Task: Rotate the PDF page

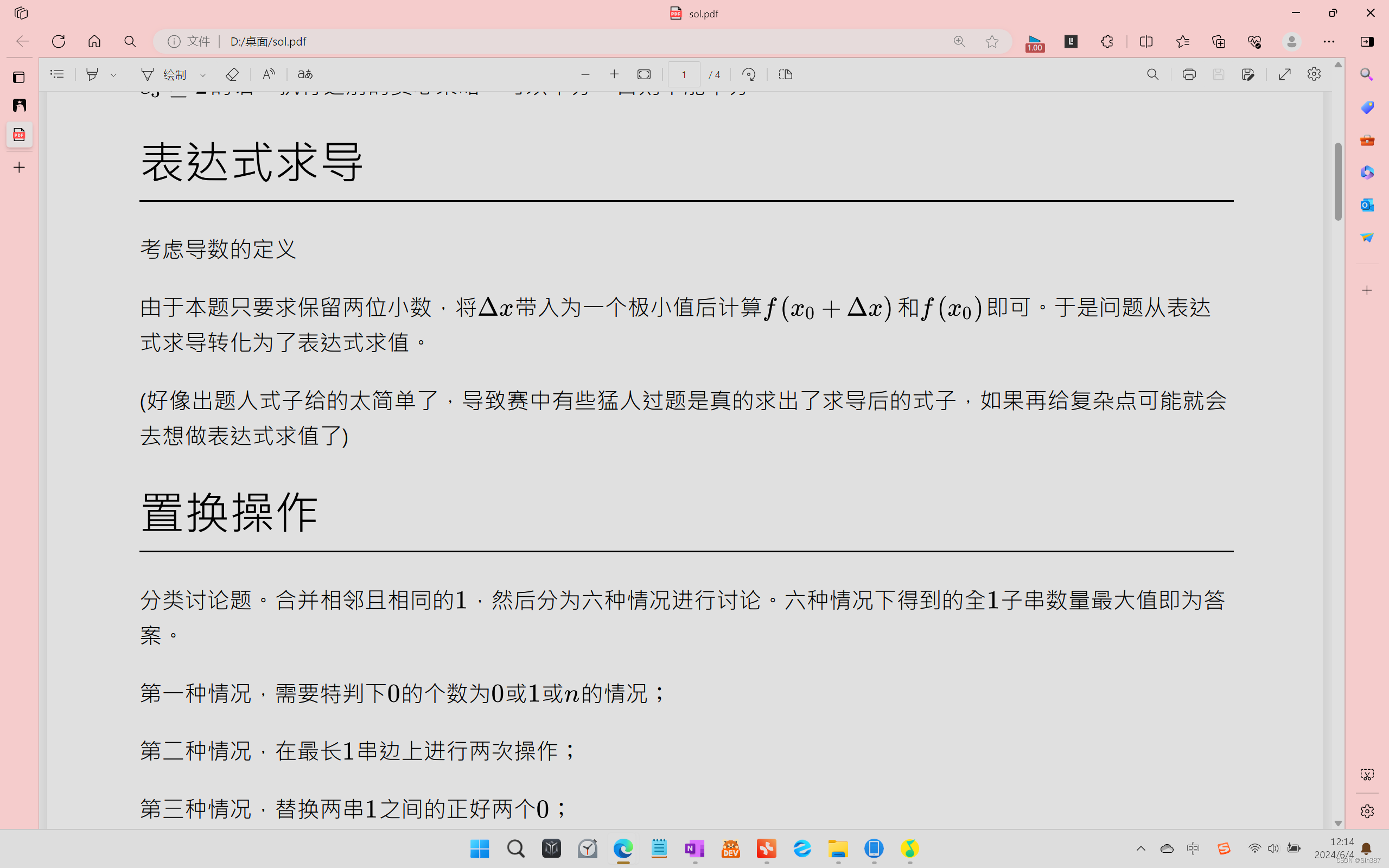Action: pyautogui.click(x=748, y=74)
